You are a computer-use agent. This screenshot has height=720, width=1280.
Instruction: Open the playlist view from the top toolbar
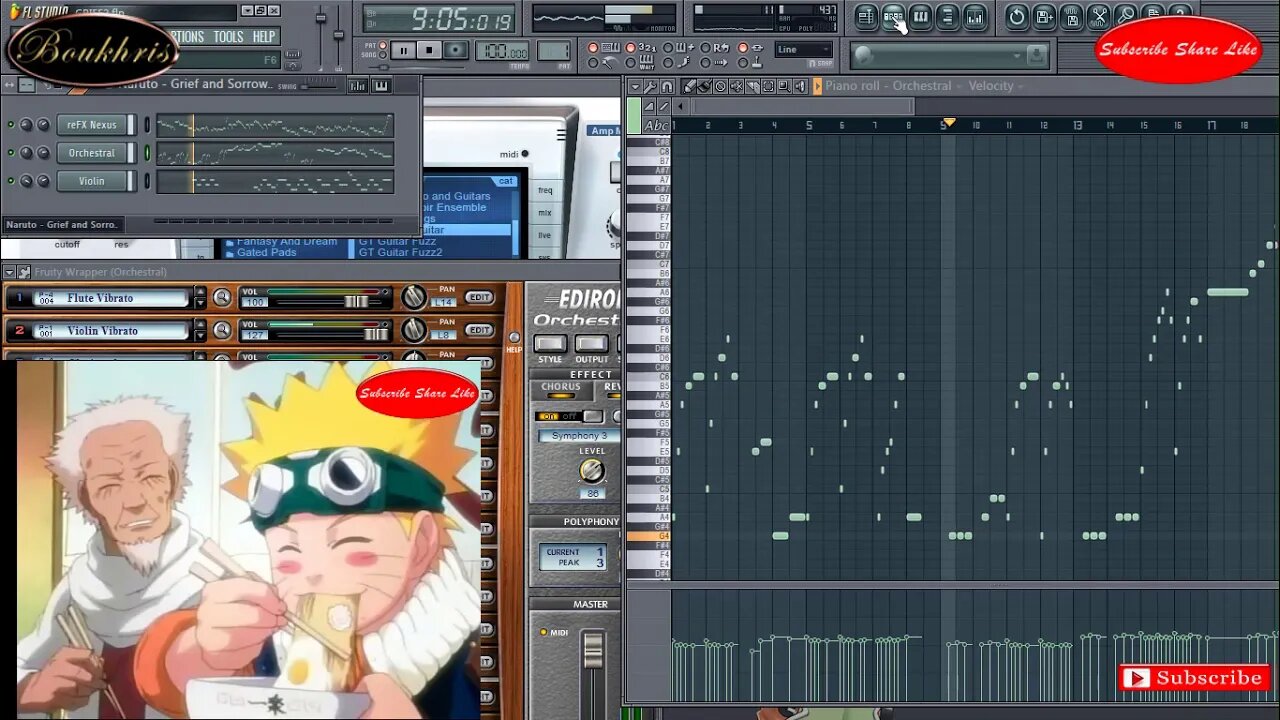pos(866,16)
